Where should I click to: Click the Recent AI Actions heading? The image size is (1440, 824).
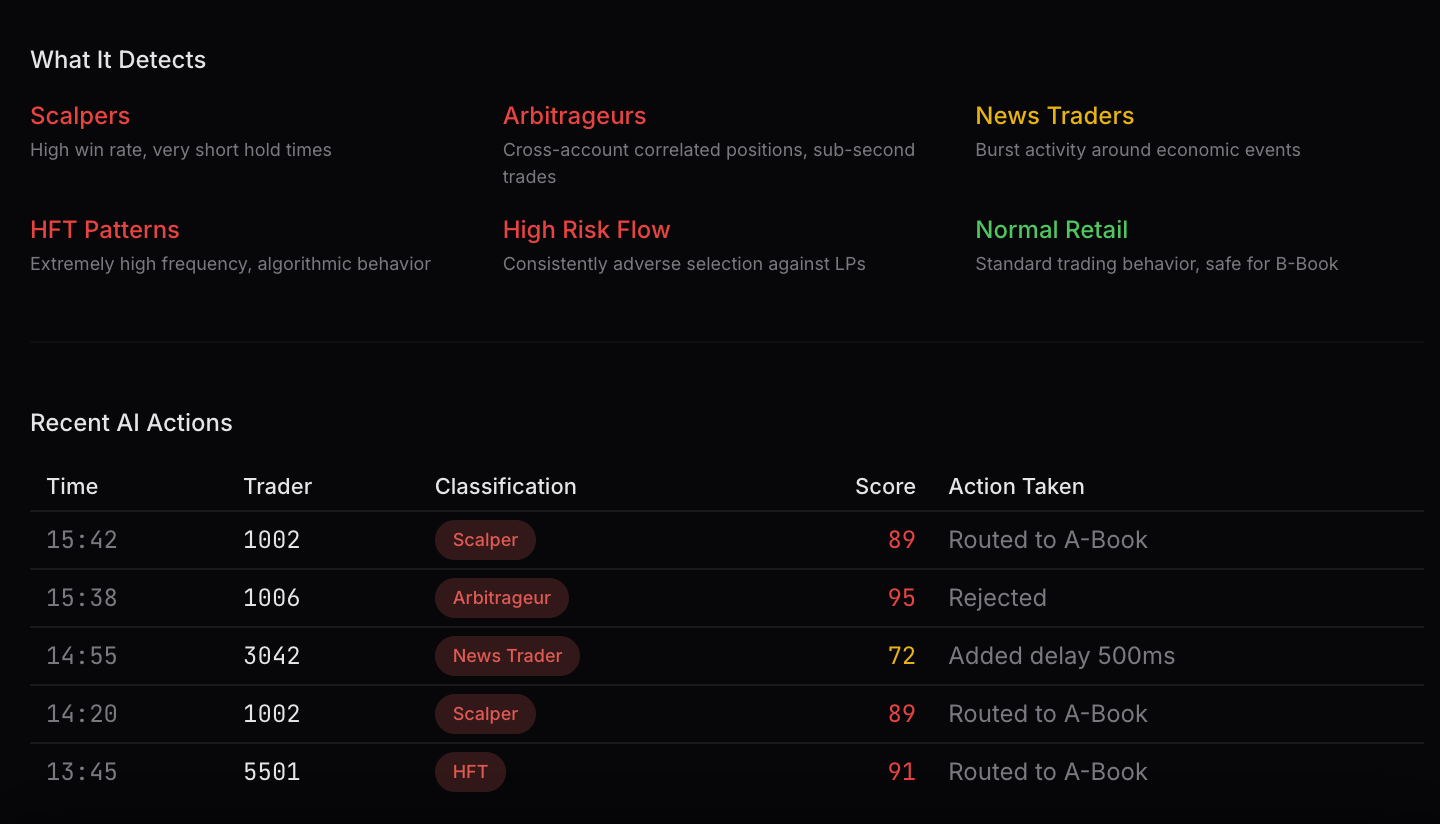[131, 422]
